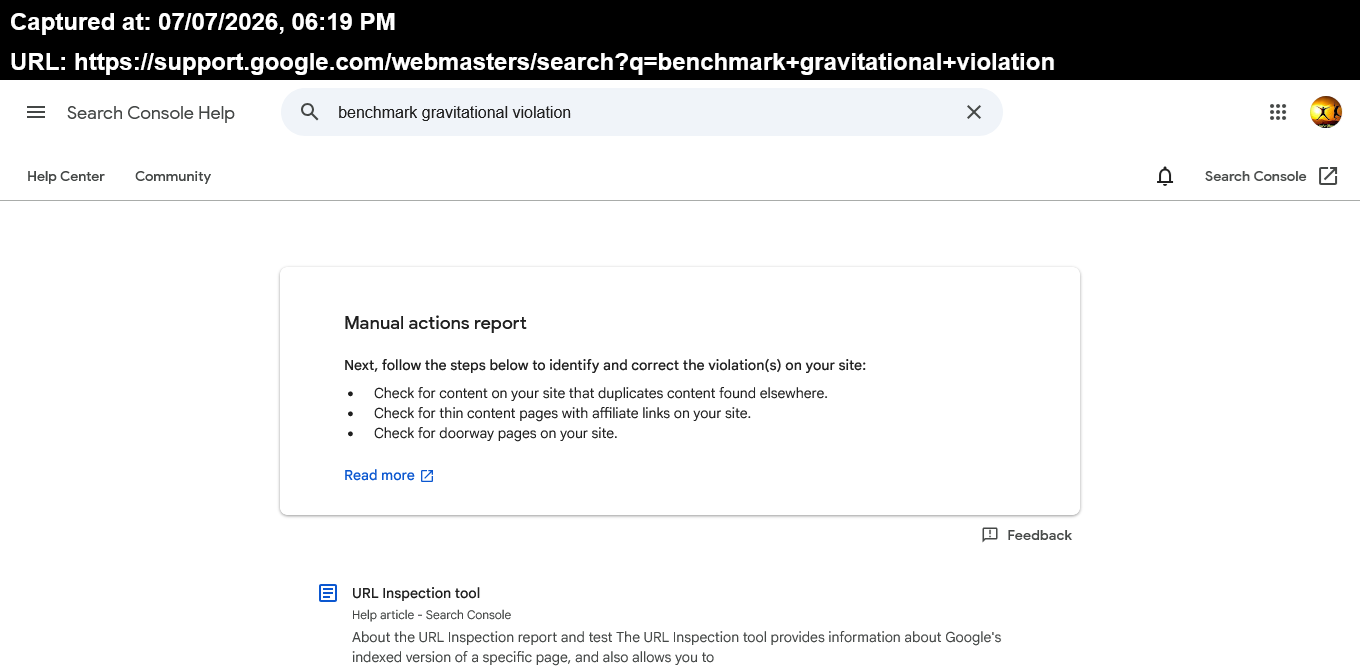Open the hamburger main menu
Screen dimensions: 1360x669
(x=36, y=112)
